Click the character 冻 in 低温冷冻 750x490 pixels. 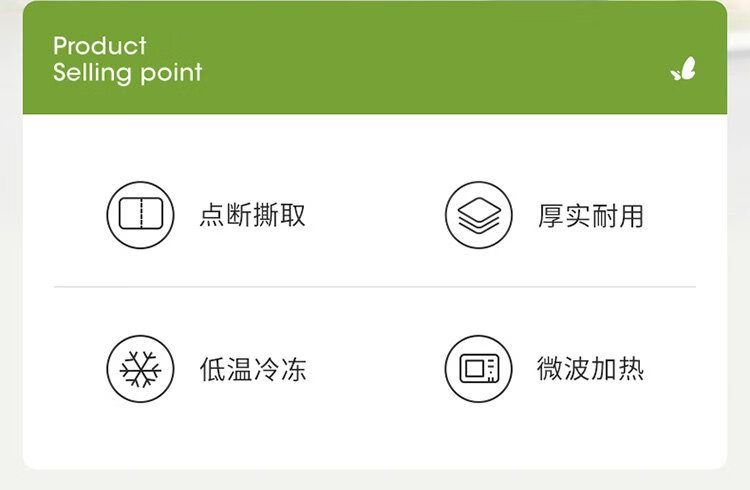[x=293, y=370]
